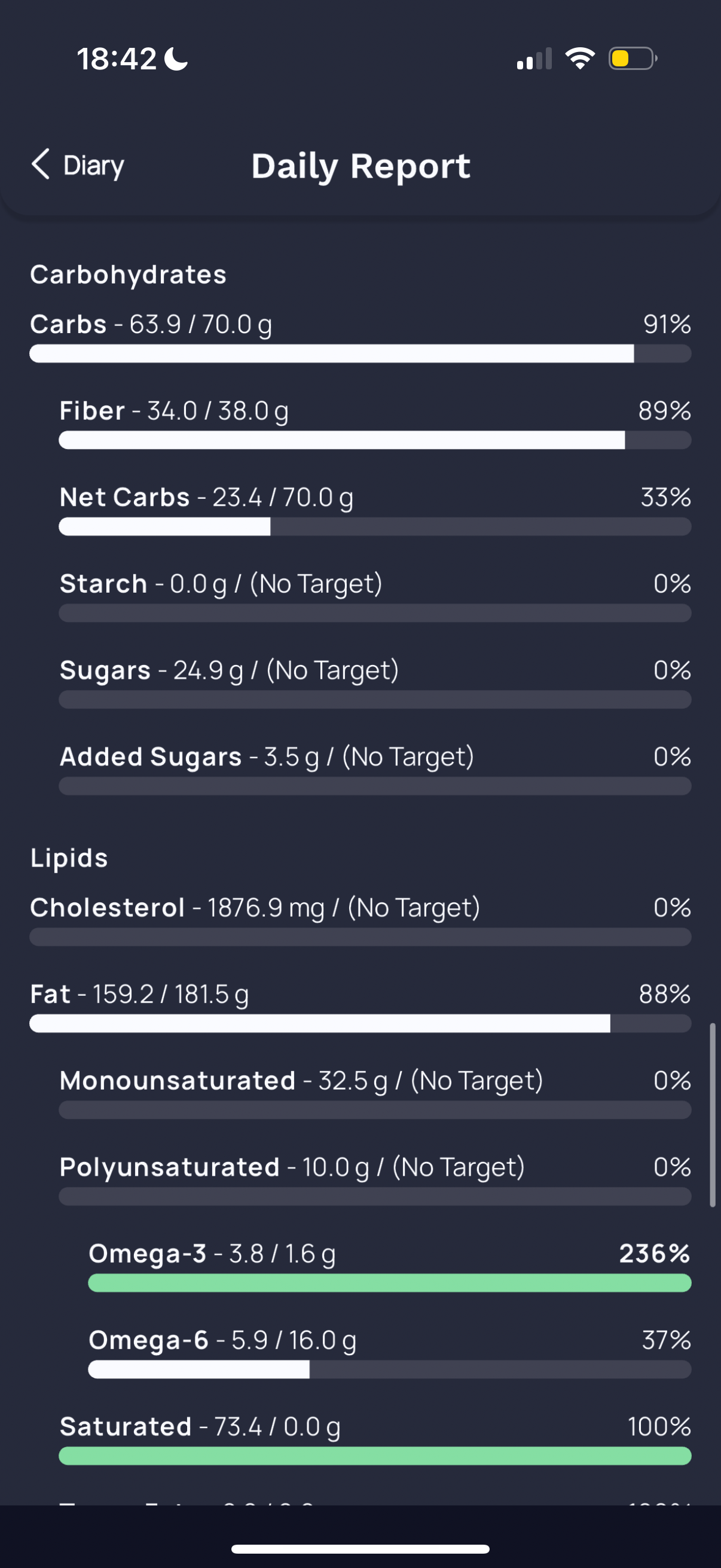This screenshot has height=1568, width=721.
Task: Select the Cholesterol entry
Action: (x=360, y=921)
